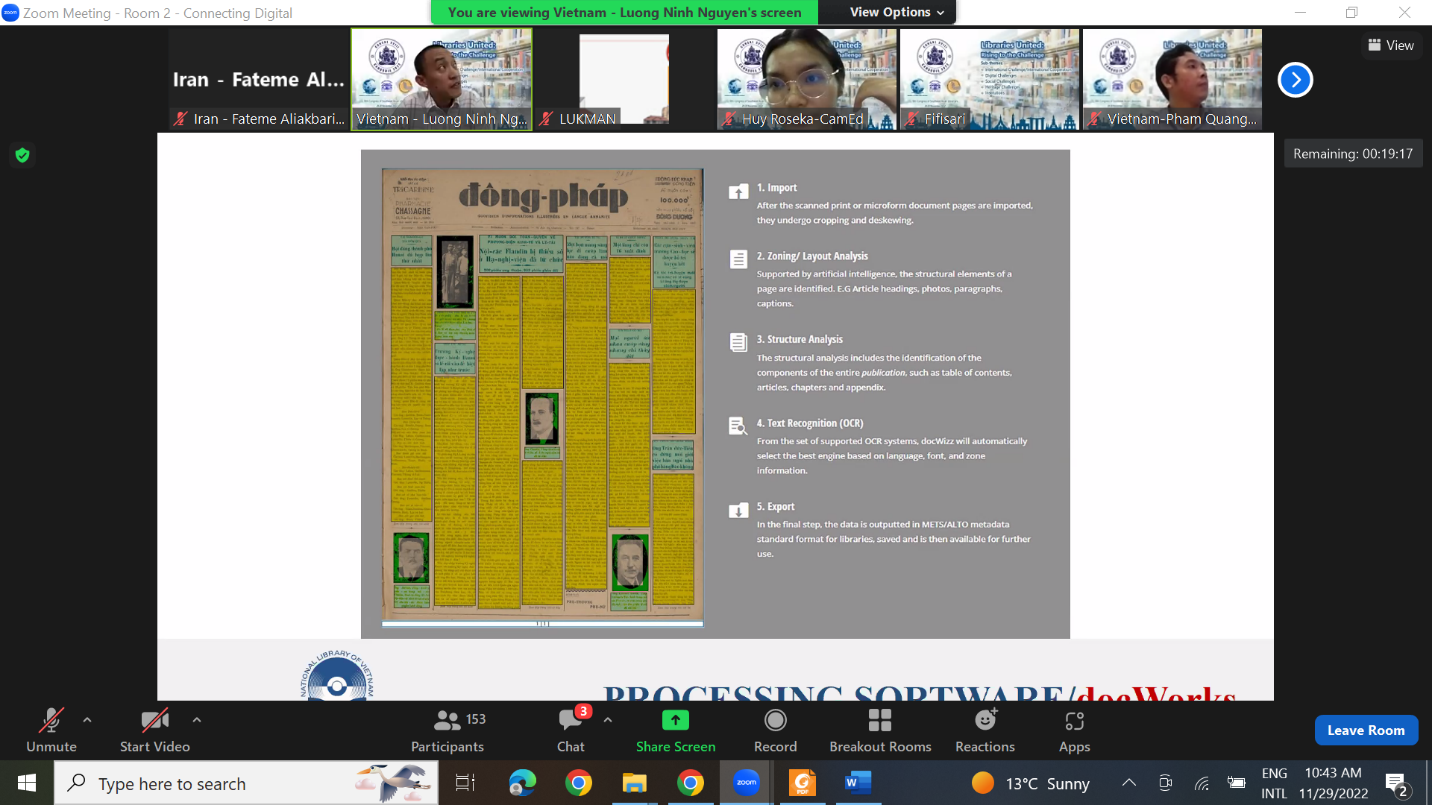1432x805 pixels.
Task: Expand audio options arrow next to Unmute
Action: (x=87, y=719)
